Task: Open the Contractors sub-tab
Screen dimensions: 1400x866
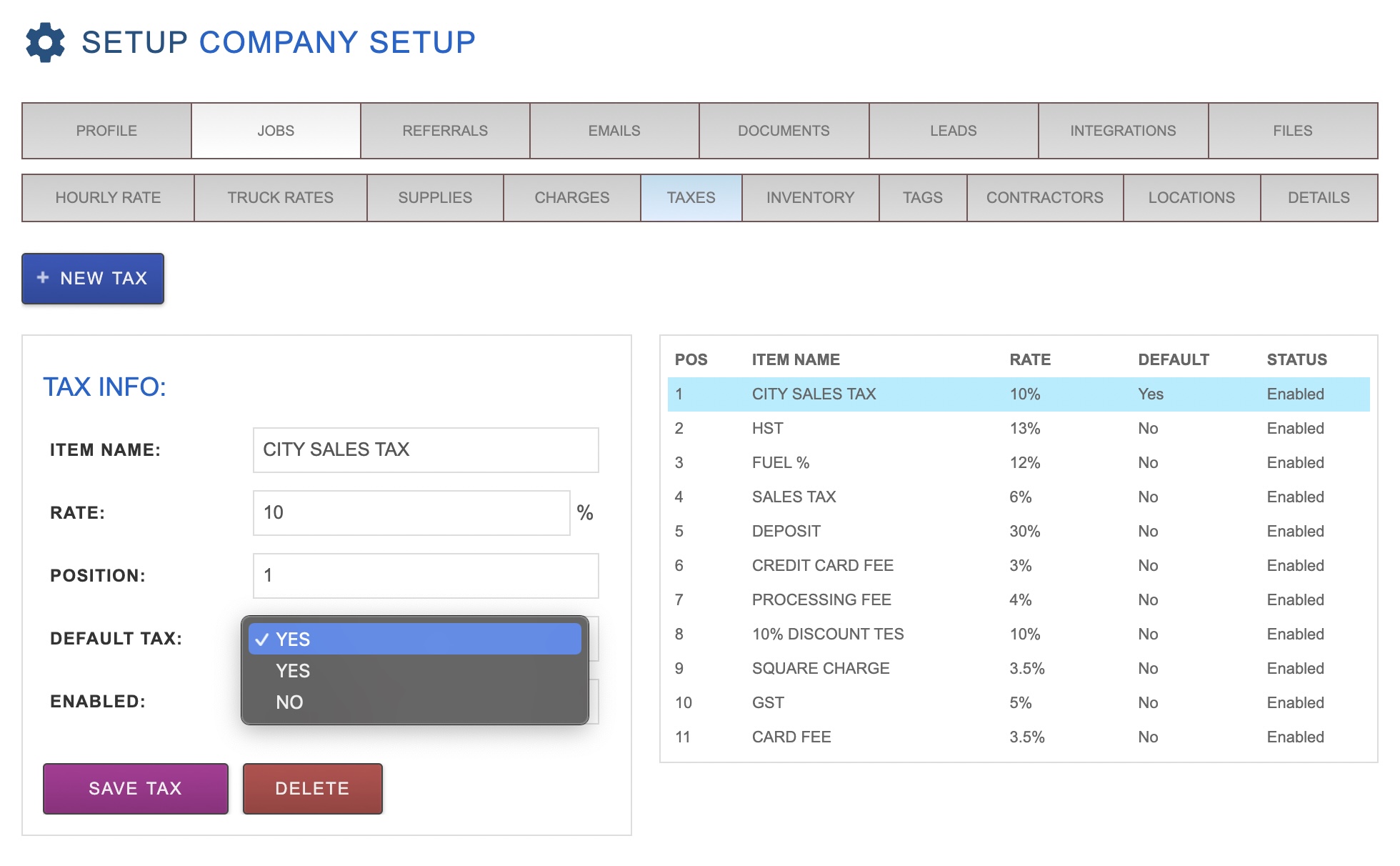Action: 1044,198
